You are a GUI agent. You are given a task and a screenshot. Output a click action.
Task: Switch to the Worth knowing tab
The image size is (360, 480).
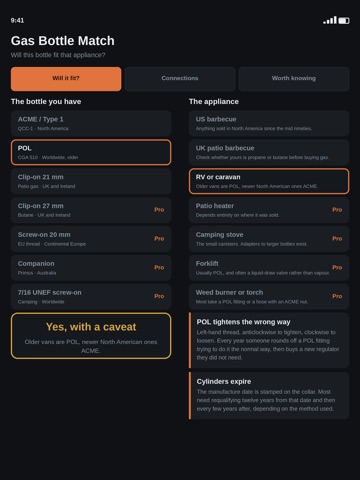(294, 79)
